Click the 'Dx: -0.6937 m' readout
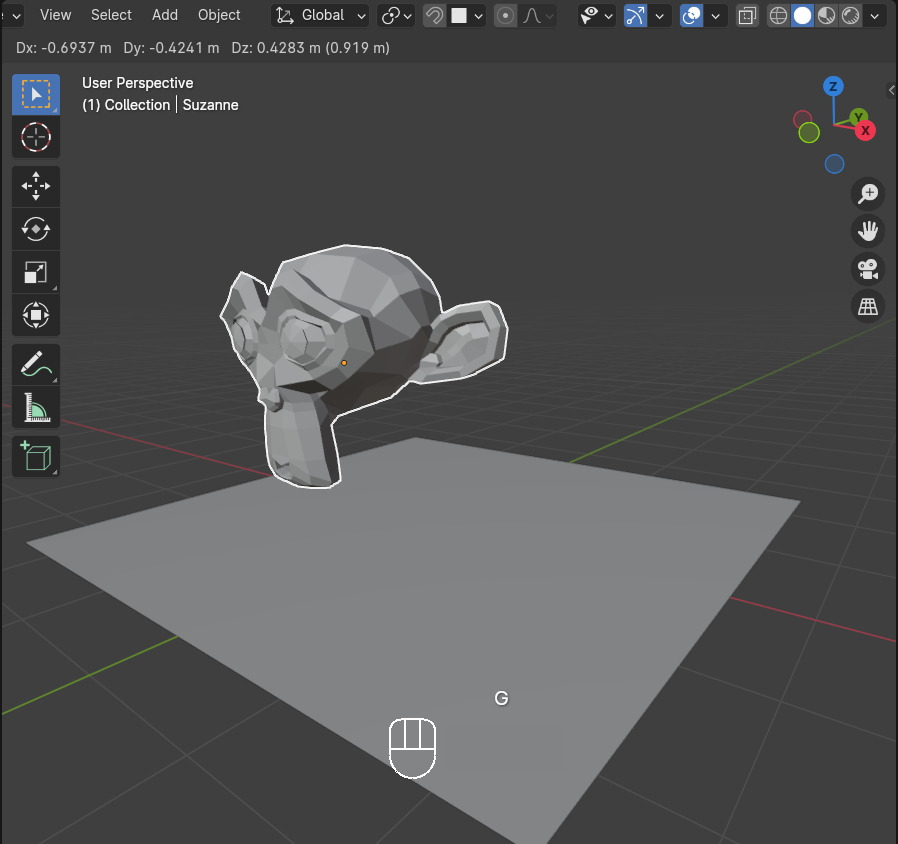 click(x=64, y=48)
